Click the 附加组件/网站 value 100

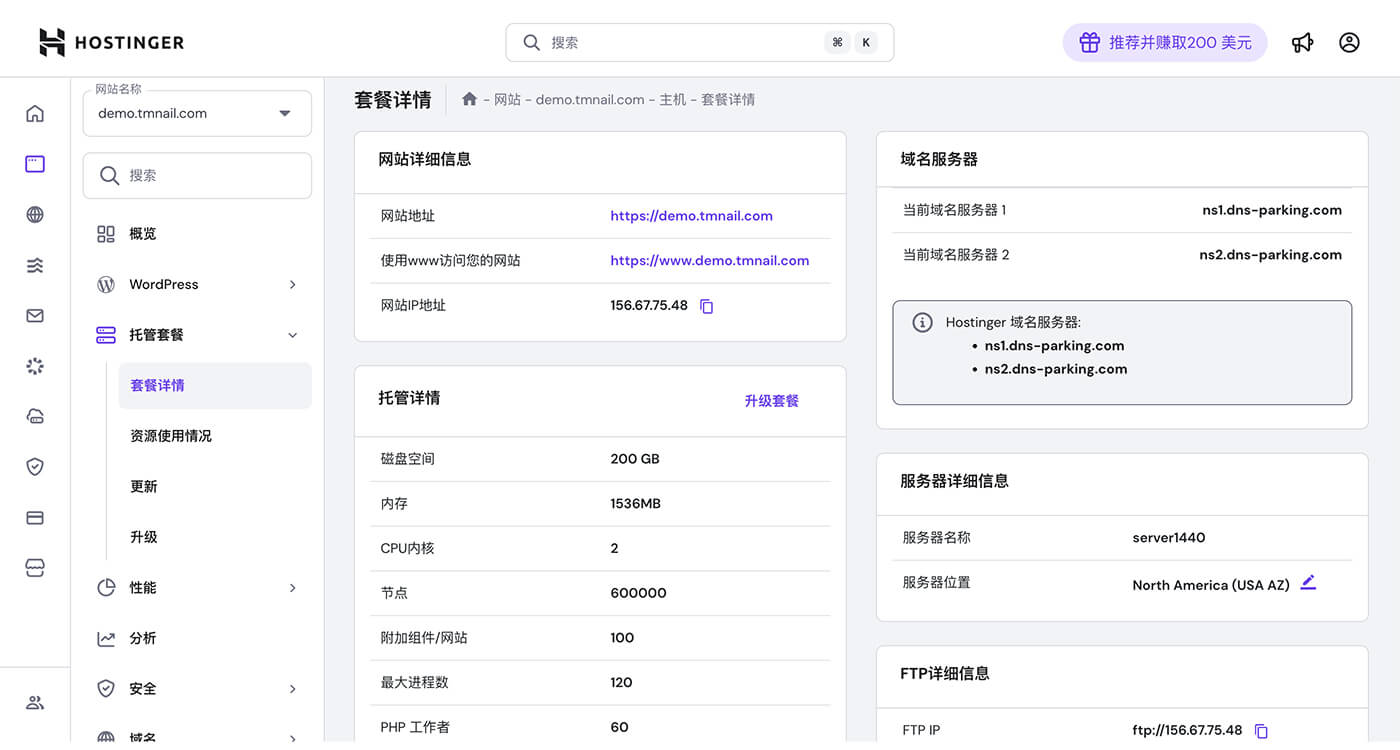click(622, 638)
